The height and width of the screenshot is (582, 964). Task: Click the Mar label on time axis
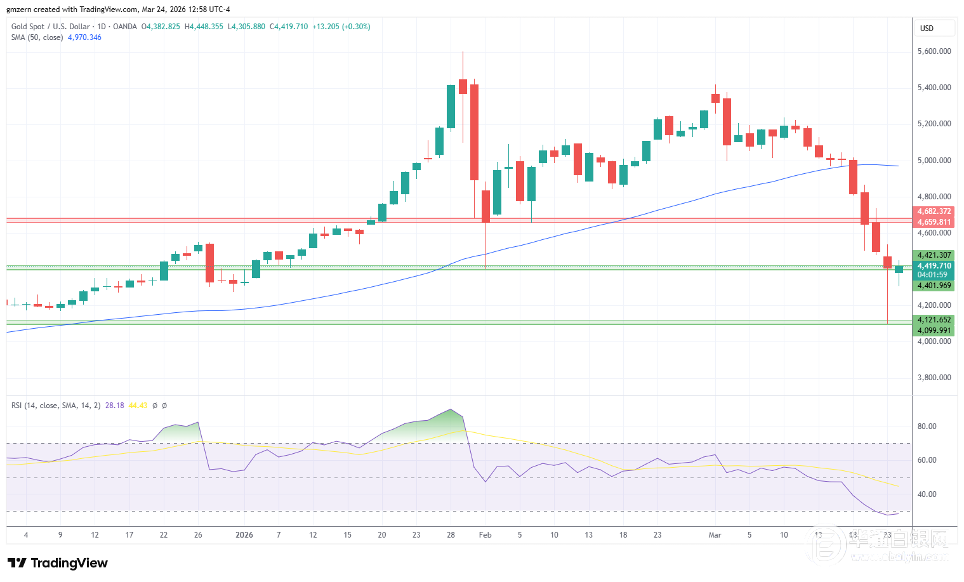(714, 535)
